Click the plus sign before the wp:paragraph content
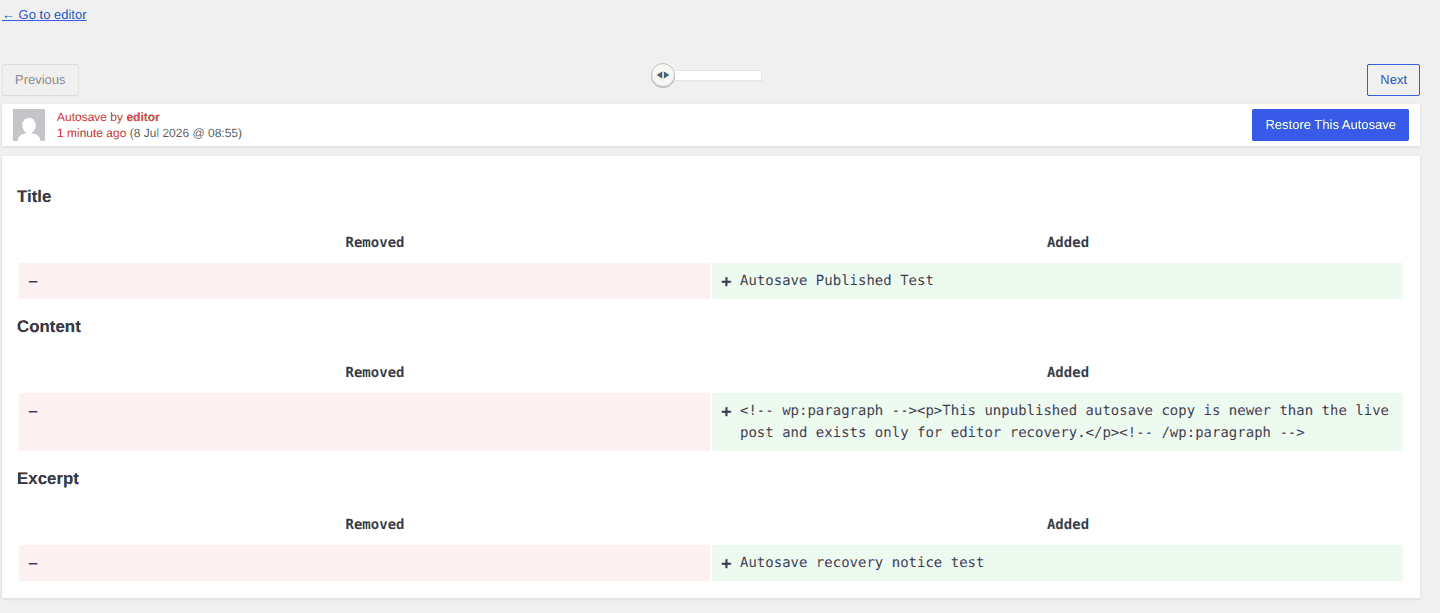Viewport: 1440px width, 613px height. [x=726, y=412]
